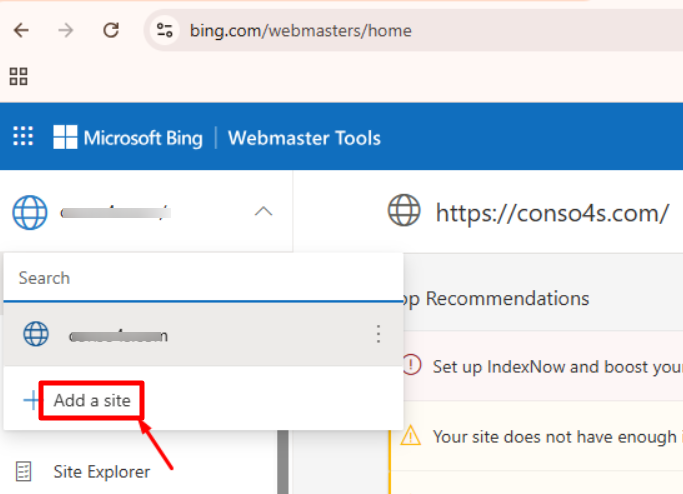683x494 pixels.
Task: Click the three-dot menu beside the listed site
Action: coord(378,334)
